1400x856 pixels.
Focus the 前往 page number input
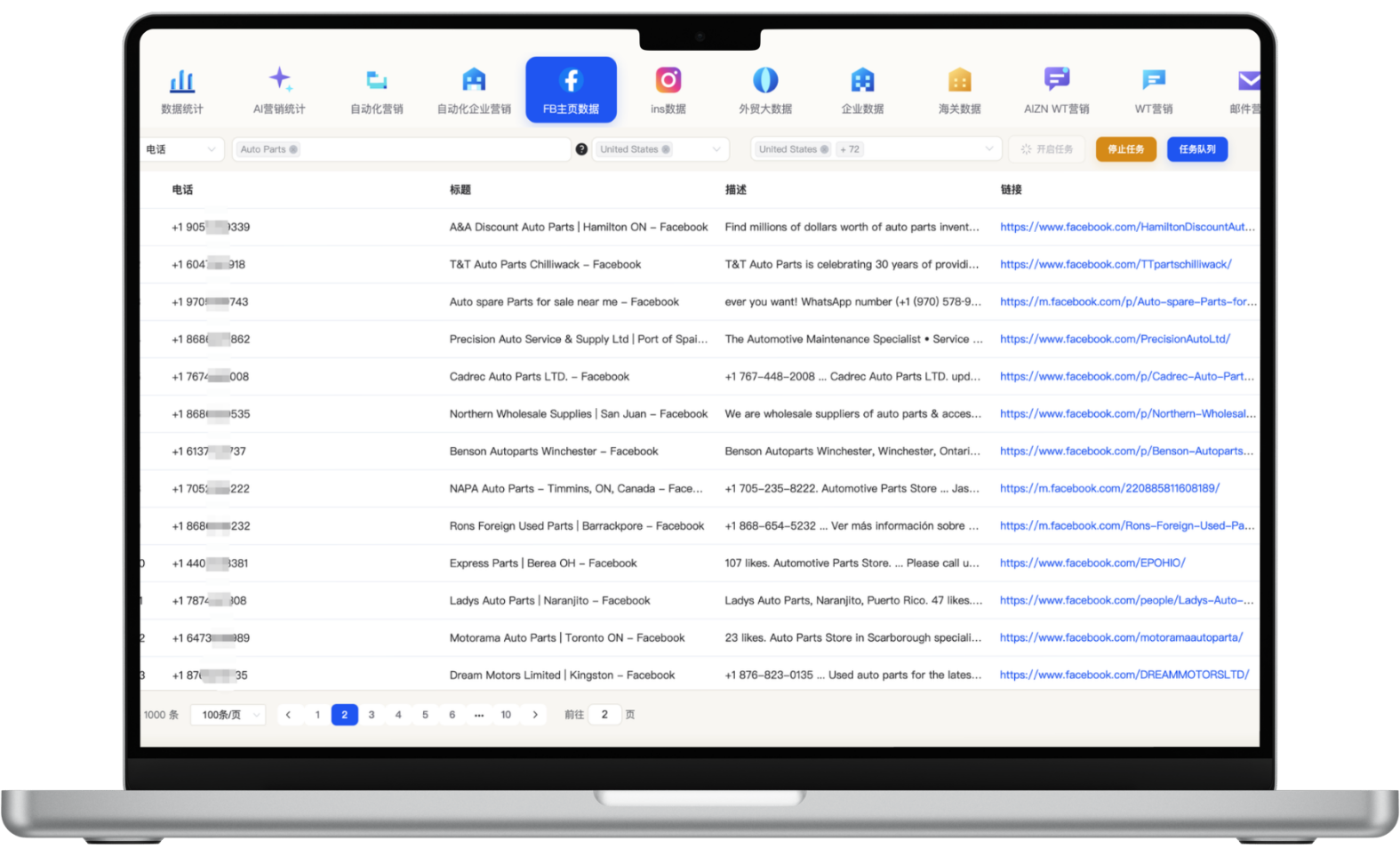coord(604,715)
